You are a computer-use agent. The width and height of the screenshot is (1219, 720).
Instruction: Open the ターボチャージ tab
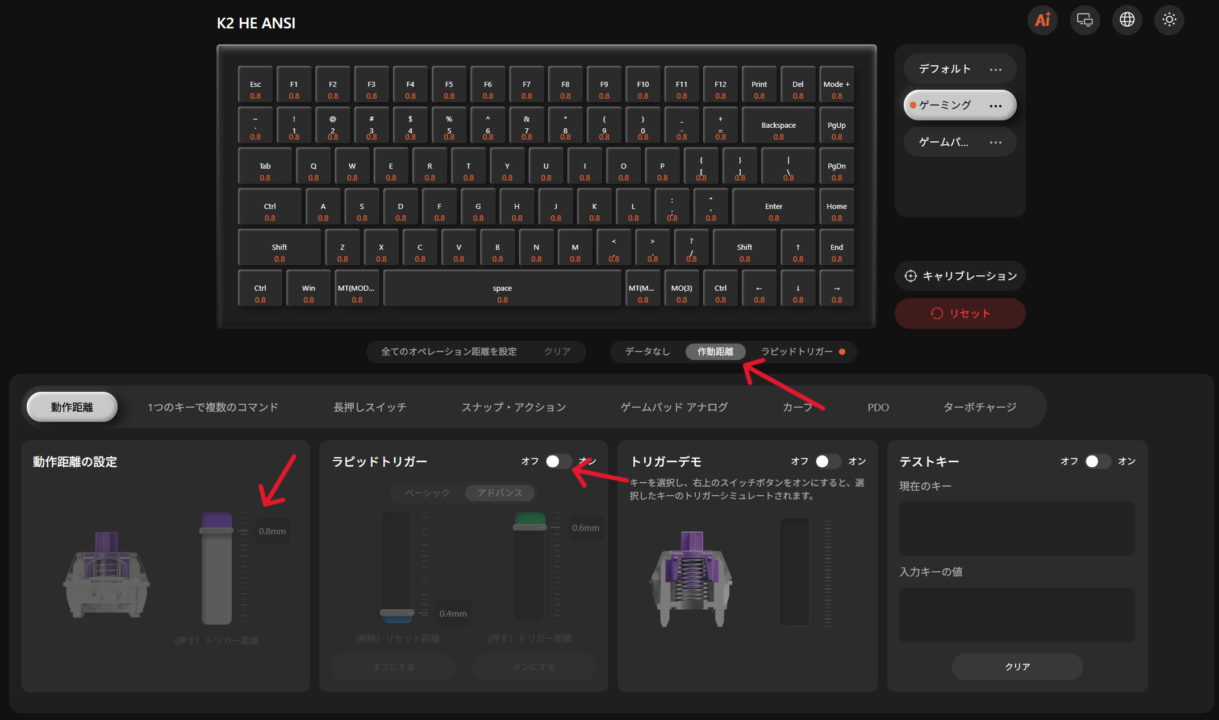click(x=980, y=407)
